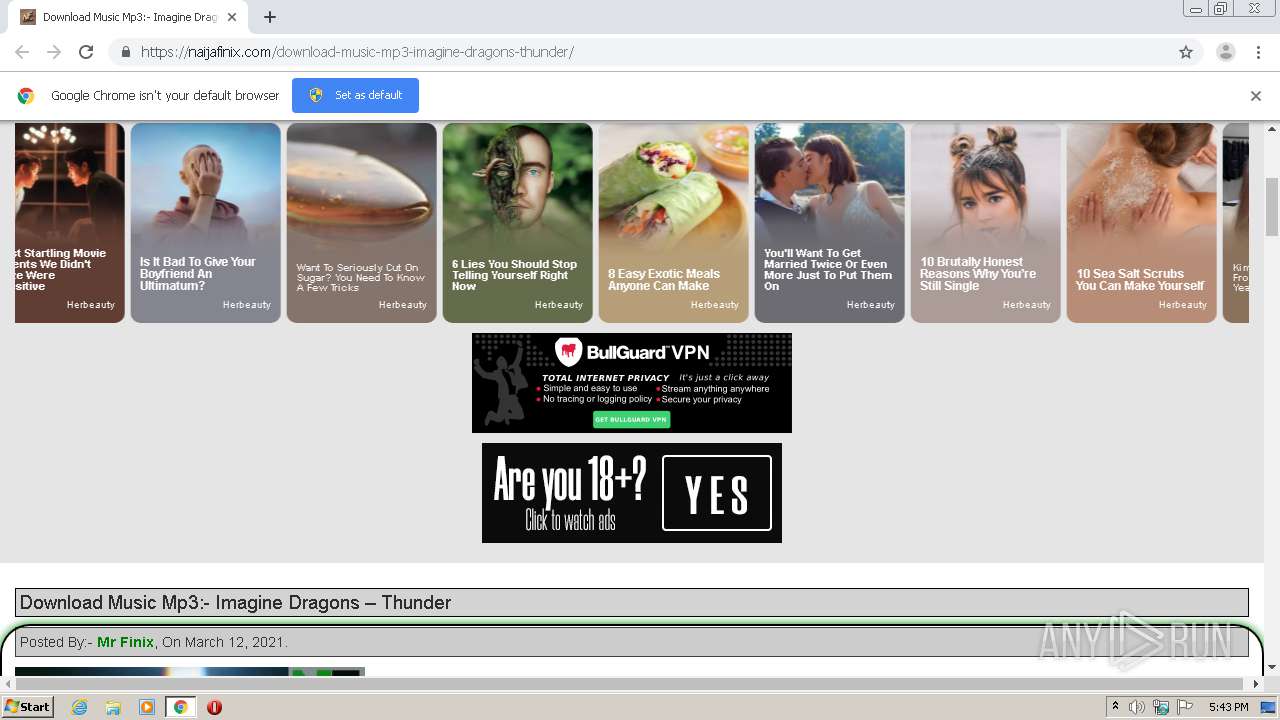
Task: Open File Explorer folder taskbar icon
Action: [113, 707]
